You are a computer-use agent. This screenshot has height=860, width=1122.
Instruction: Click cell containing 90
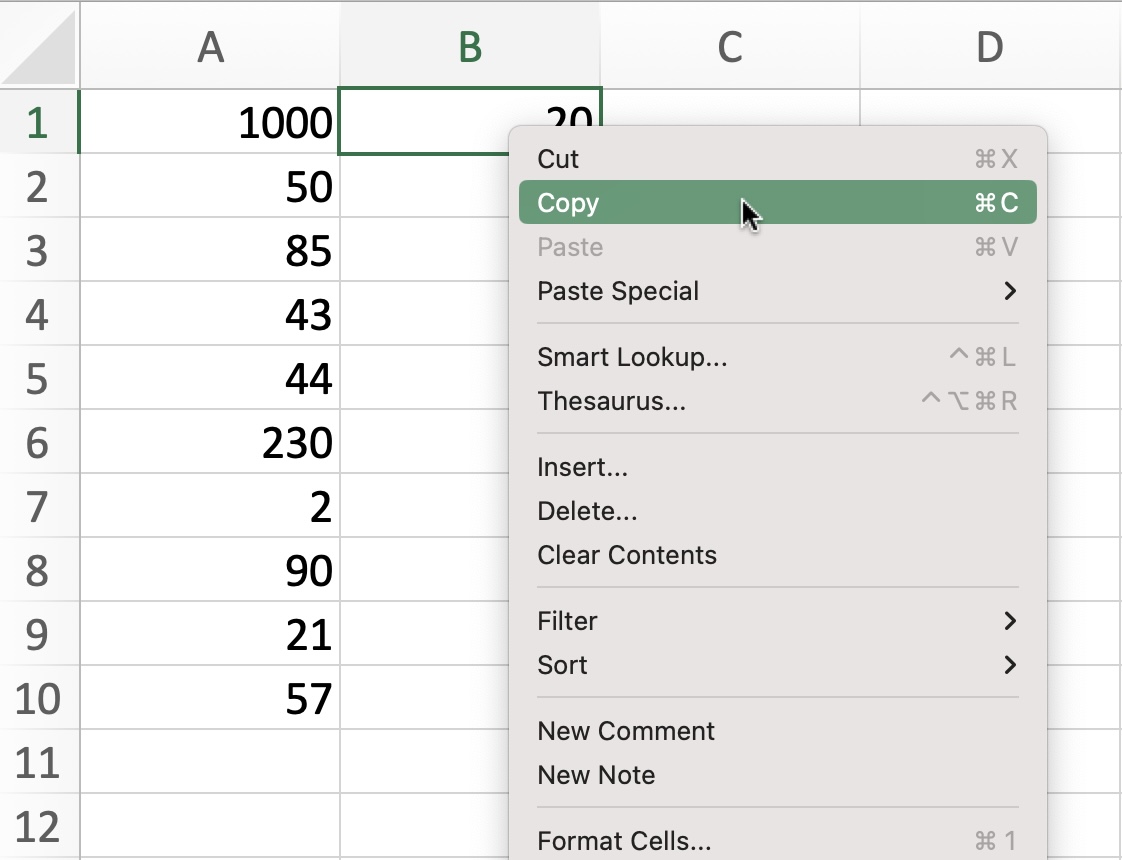tap(210, 570)
